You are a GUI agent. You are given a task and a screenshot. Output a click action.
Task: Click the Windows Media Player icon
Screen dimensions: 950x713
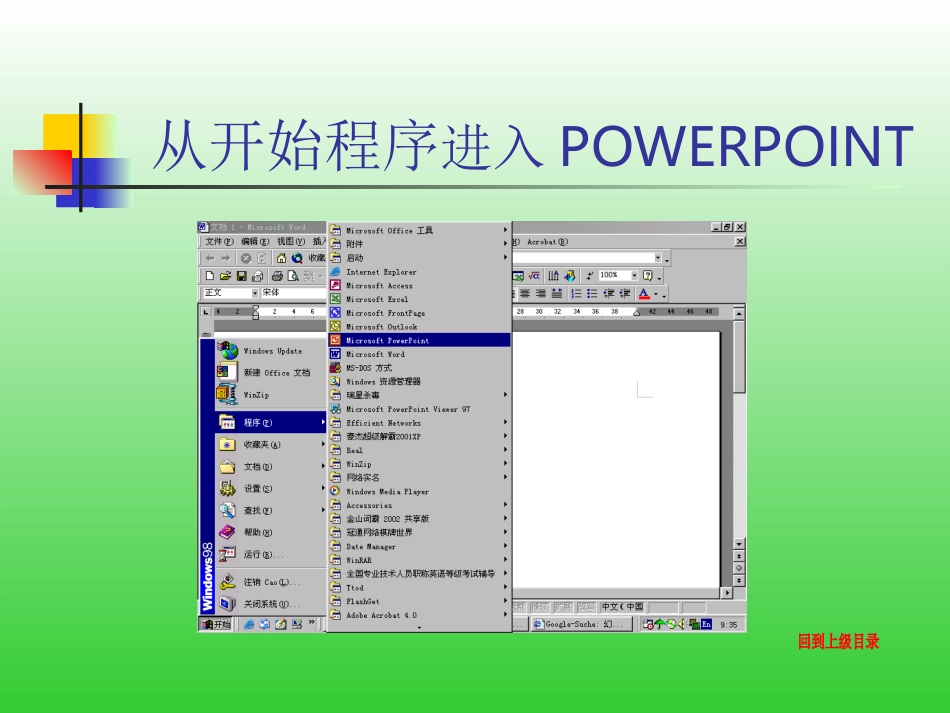(335, 491)
